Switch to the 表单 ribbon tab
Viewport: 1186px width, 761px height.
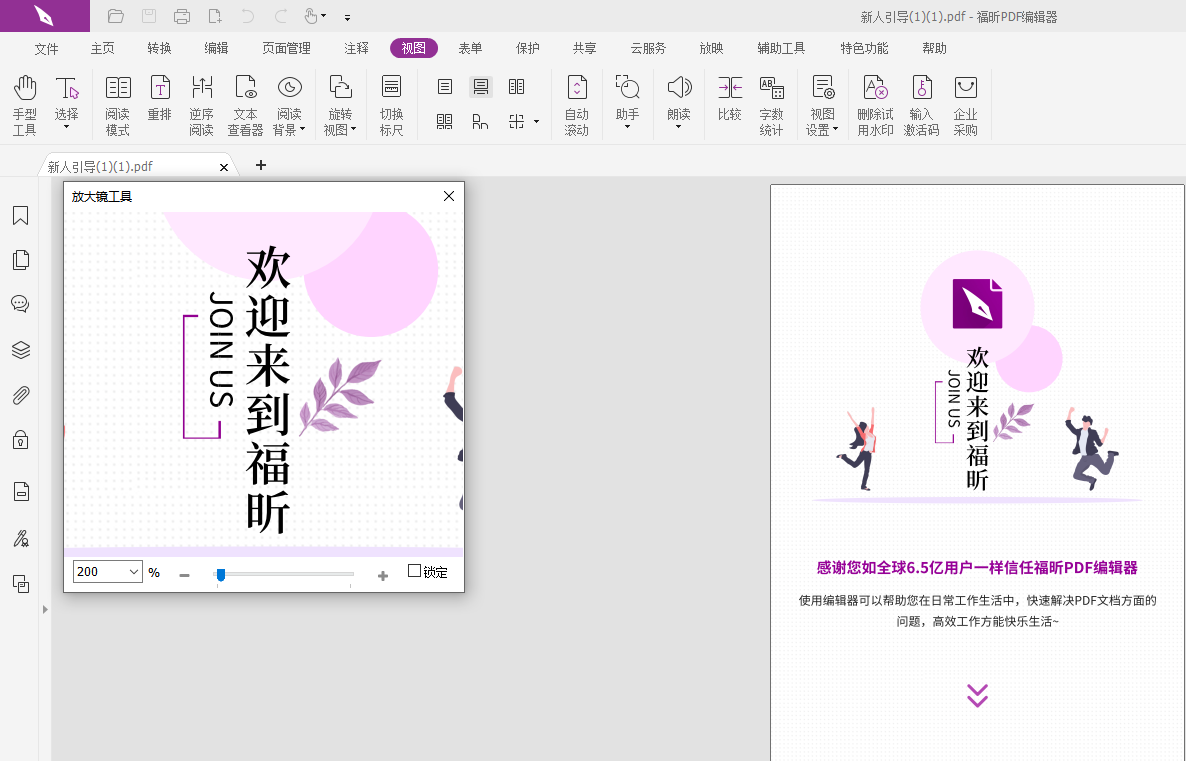click(x=470, y=47)
